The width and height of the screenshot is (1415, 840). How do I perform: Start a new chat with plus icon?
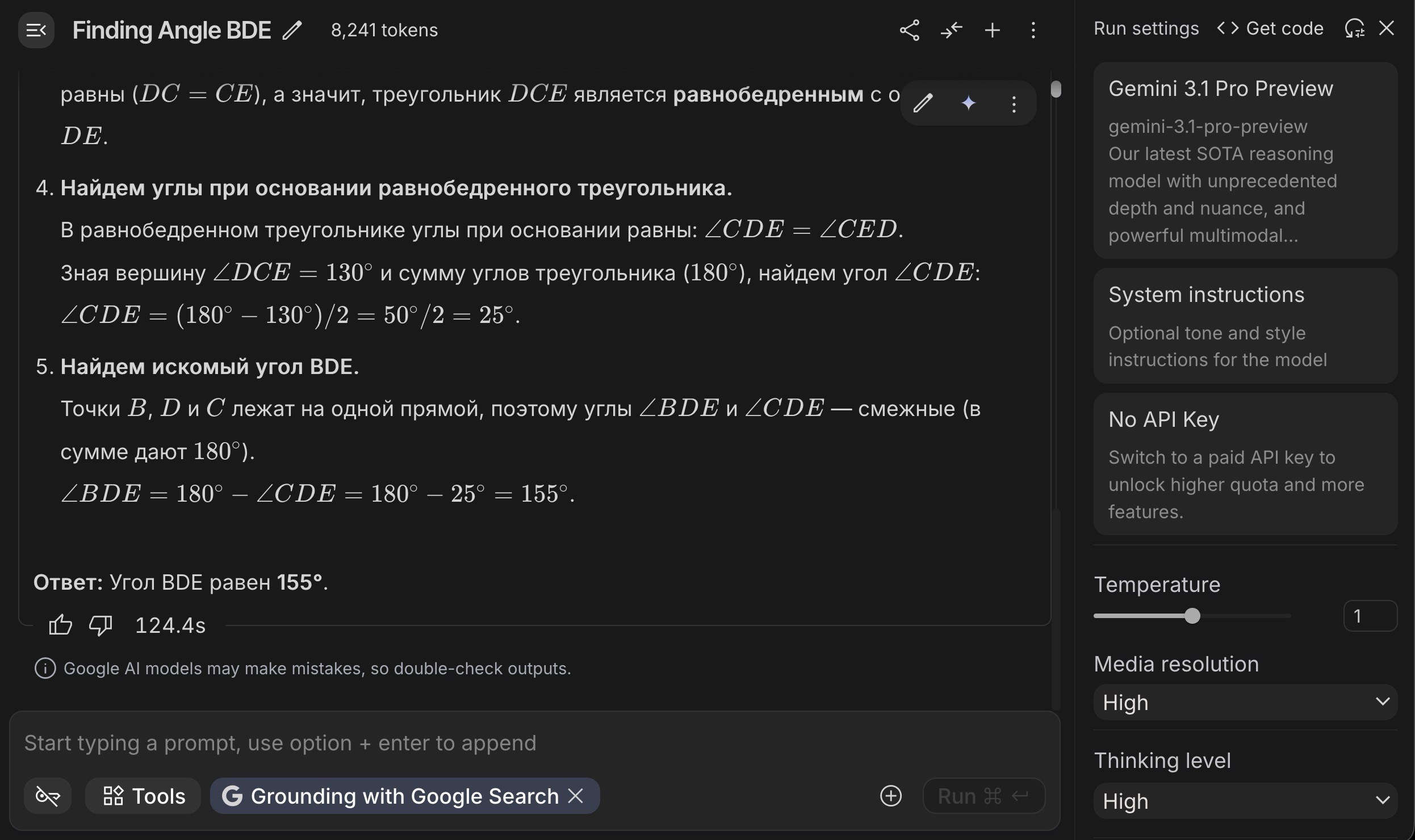point(992,30)
